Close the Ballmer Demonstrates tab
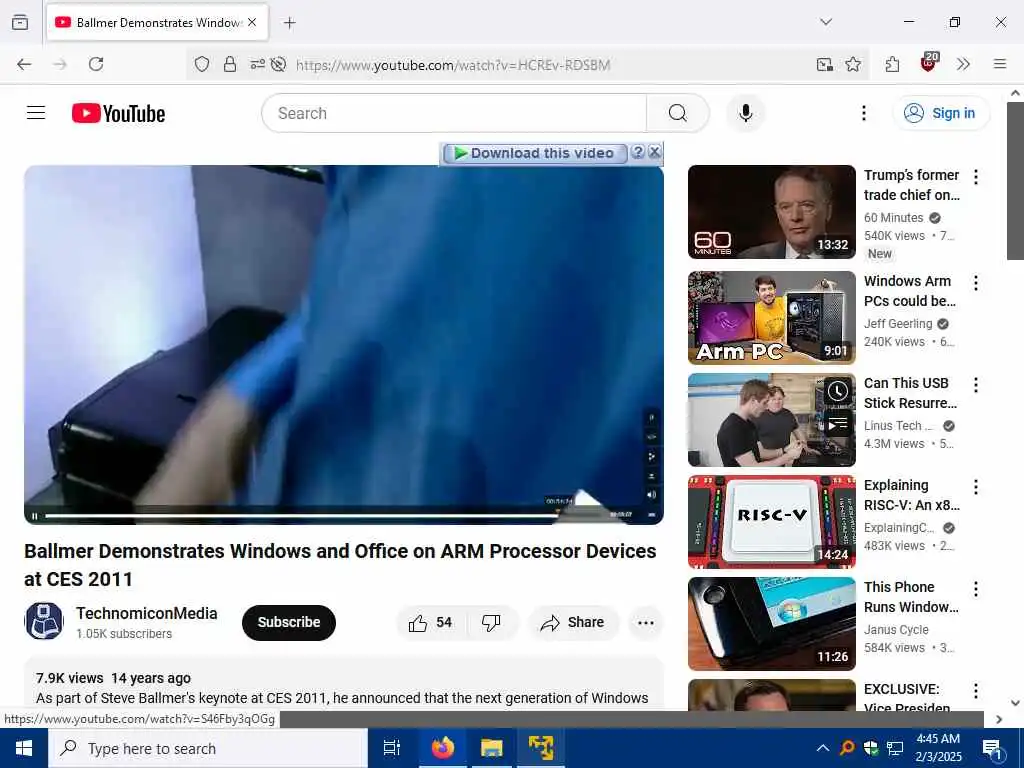The image size is (1024, 768). click(252, 22)
